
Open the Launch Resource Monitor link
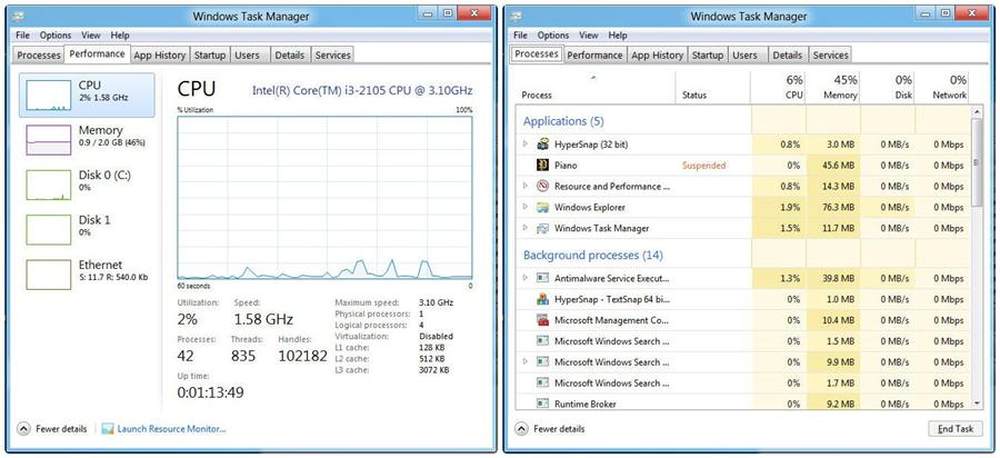tap(170, 429)
